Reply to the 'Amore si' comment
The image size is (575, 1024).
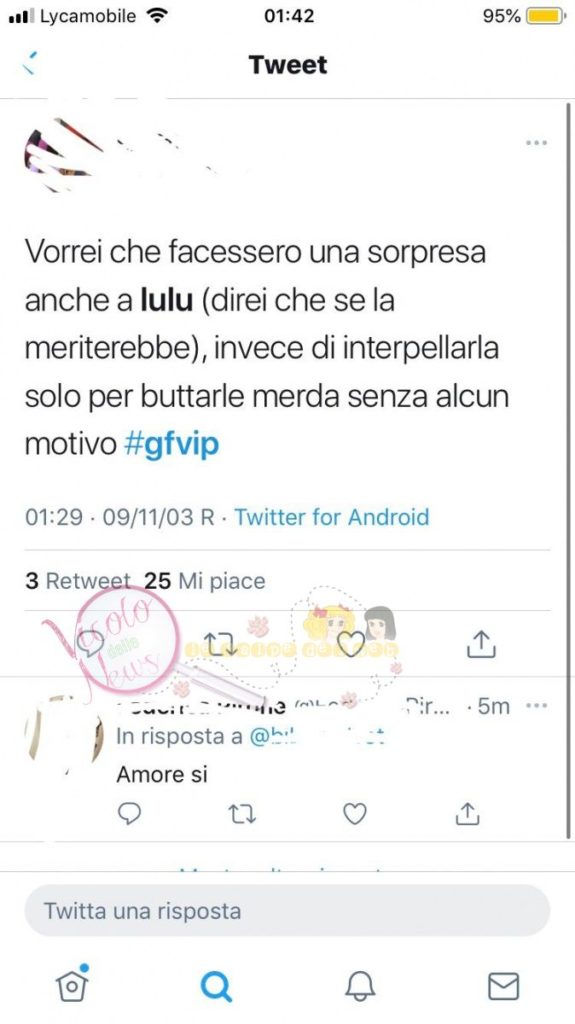[x=129, y=814]
